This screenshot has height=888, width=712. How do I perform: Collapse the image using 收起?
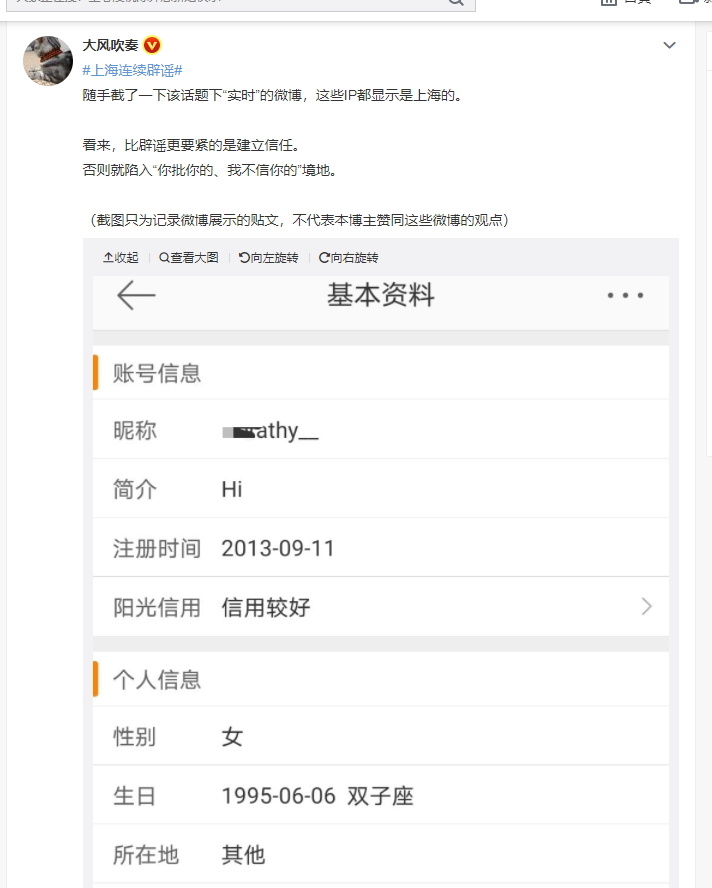pyautogui.click(x=121, y=258)
